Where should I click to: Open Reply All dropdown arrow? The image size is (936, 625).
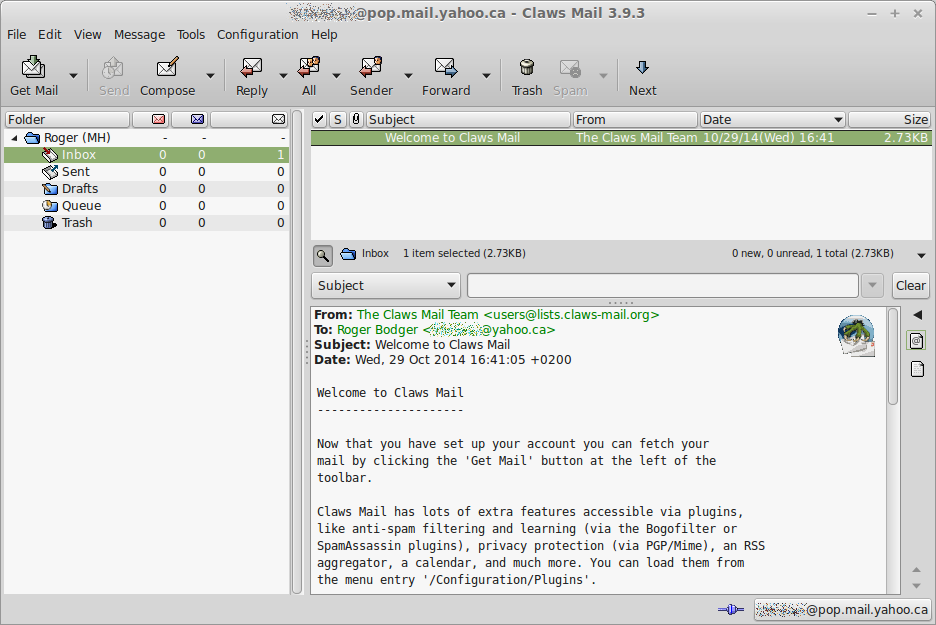tap(336, 75)
